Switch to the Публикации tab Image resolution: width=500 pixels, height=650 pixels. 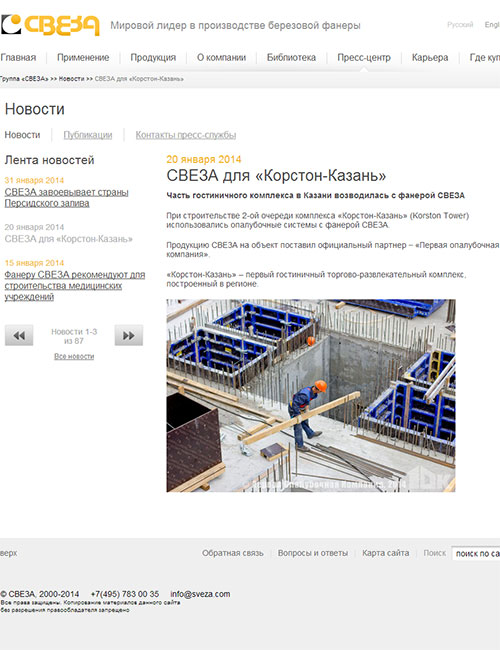pyautogui.click(x=87, y=135)
